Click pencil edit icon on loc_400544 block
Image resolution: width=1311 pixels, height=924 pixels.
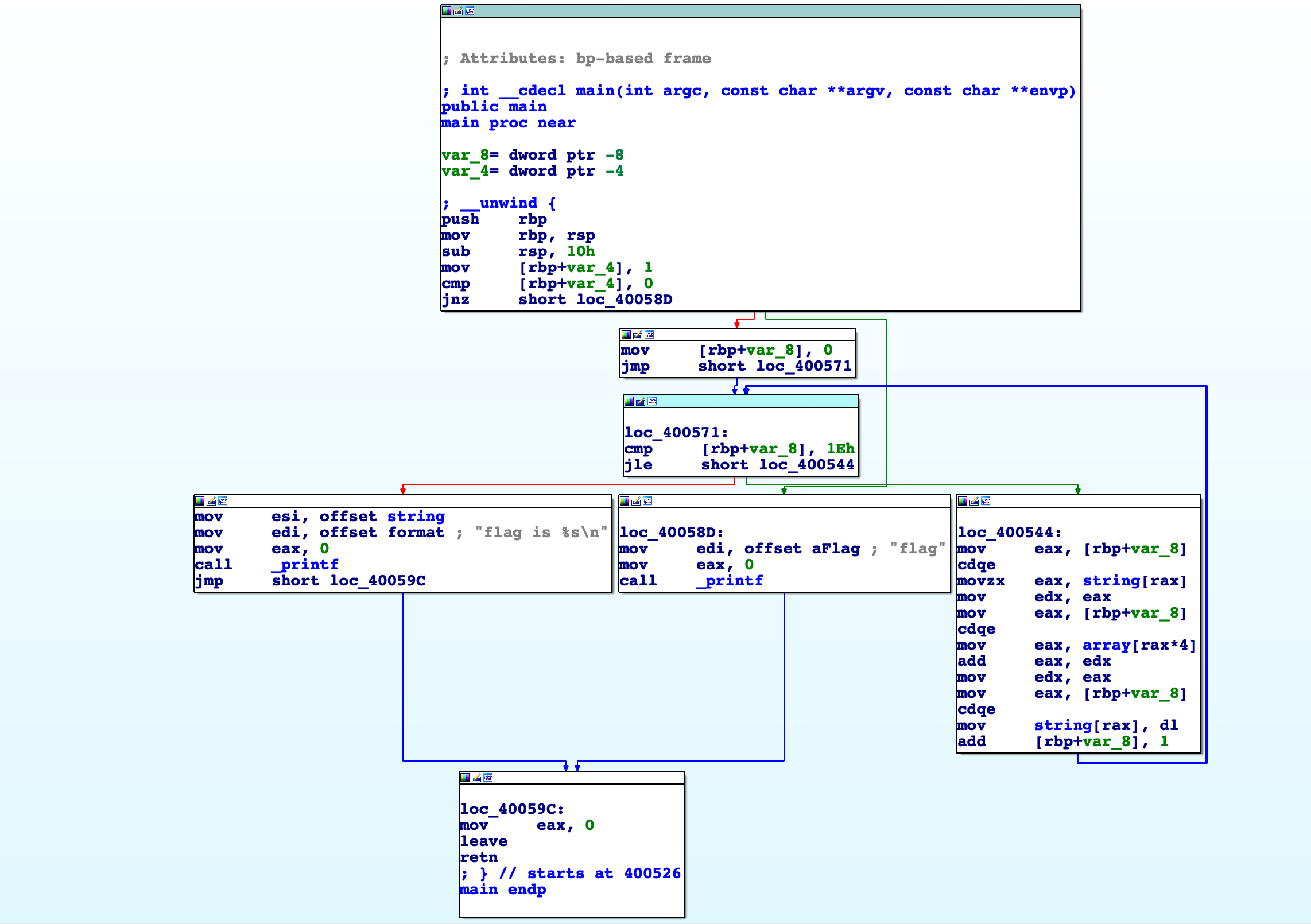pyautogui.click(x=974, y=501)
